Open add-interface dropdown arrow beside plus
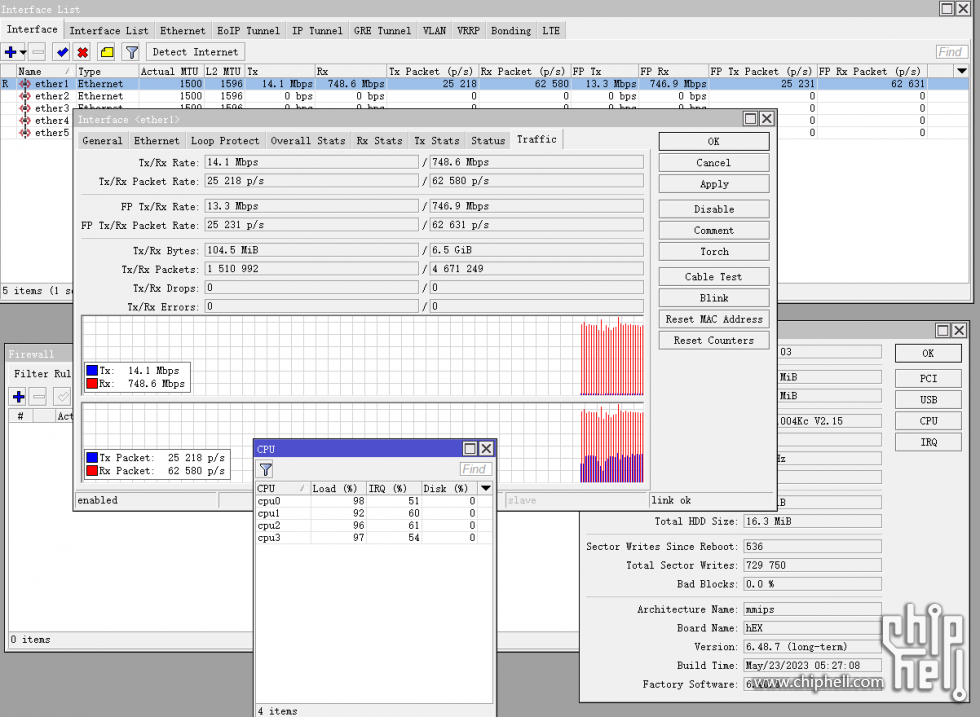This screenshot has height=717, width=980. pyautogui.click(x=23, y=53)
